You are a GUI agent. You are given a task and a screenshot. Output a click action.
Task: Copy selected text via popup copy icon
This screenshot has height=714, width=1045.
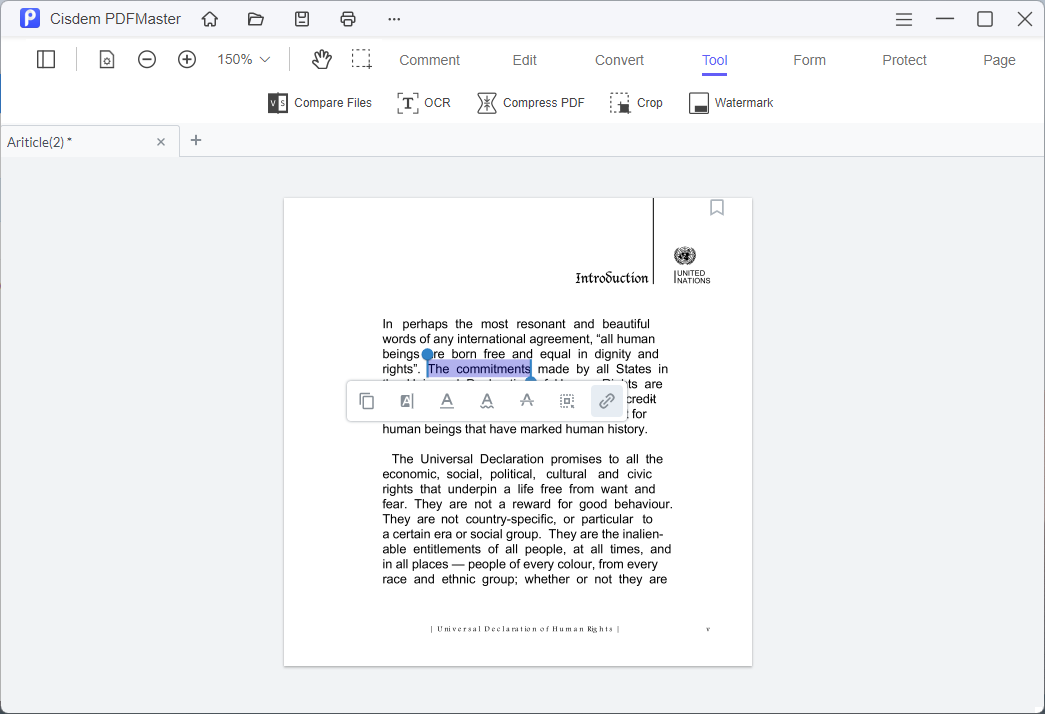coord(367,401)
